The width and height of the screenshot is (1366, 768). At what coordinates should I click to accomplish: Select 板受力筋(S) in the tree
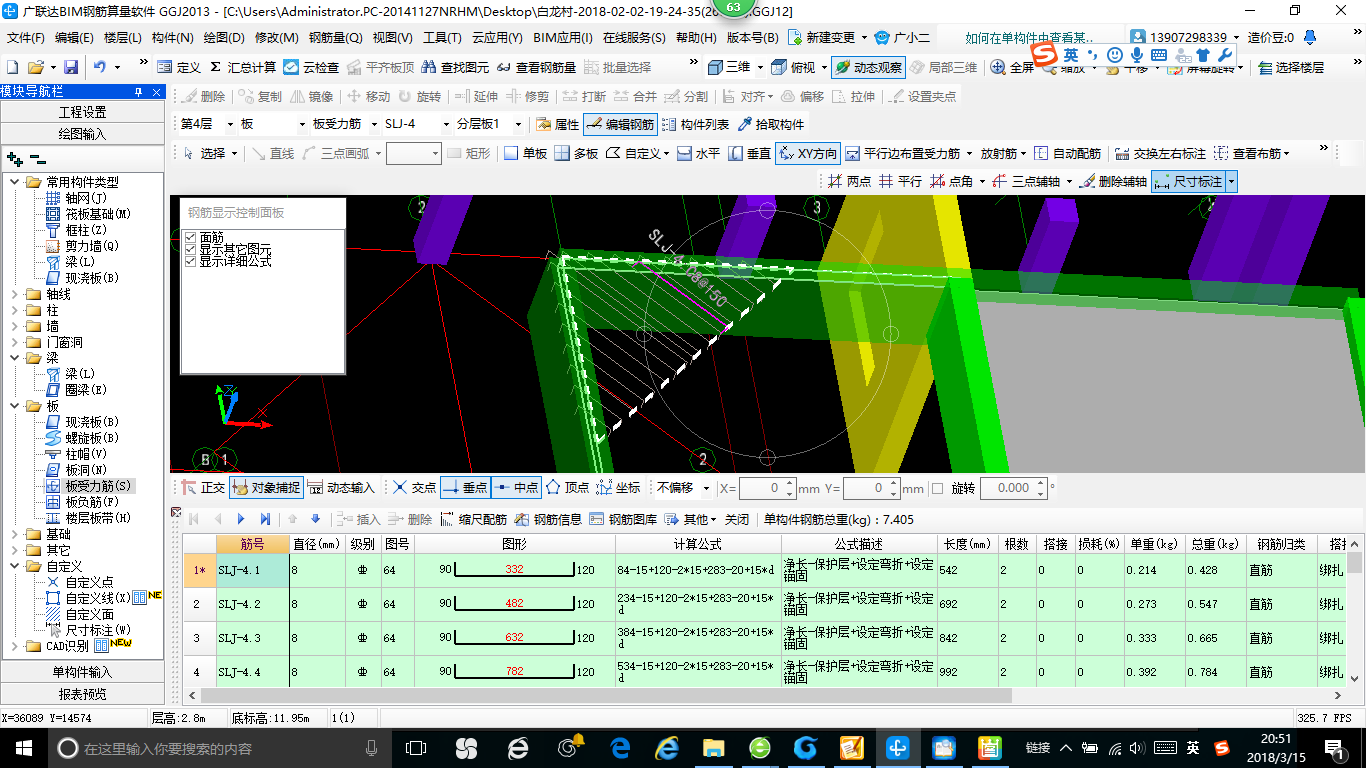(x=98, y=486)
